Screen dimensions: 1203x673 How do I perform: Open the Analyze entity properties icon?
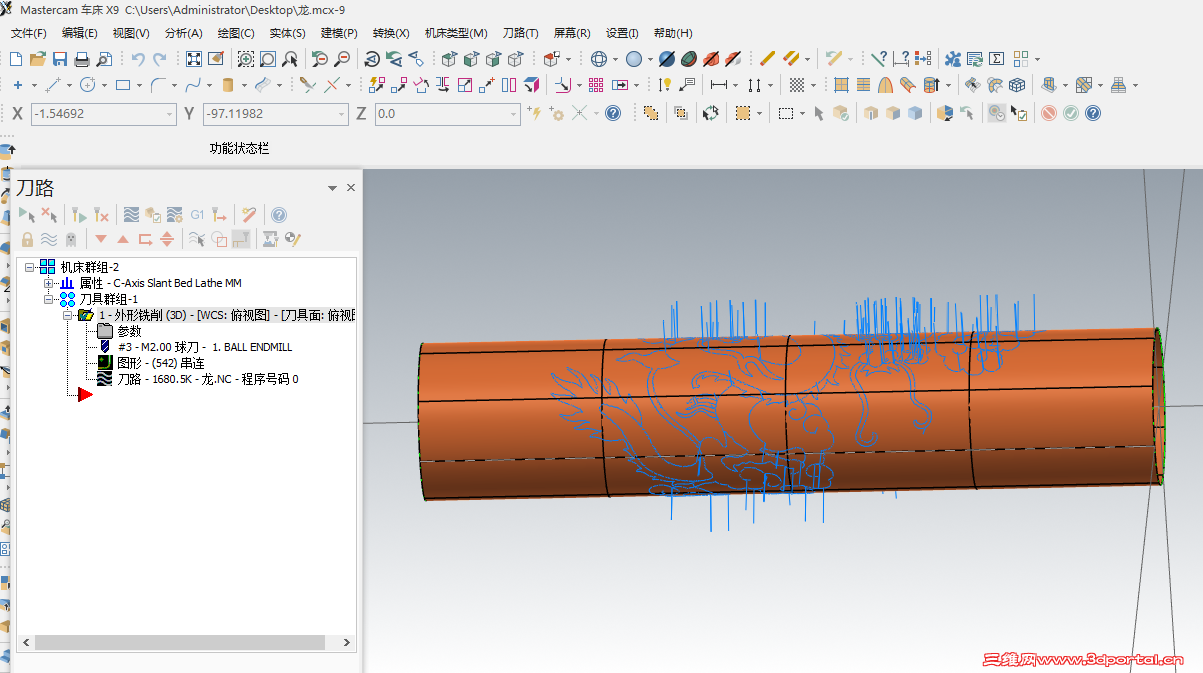(x=879, y=59)
